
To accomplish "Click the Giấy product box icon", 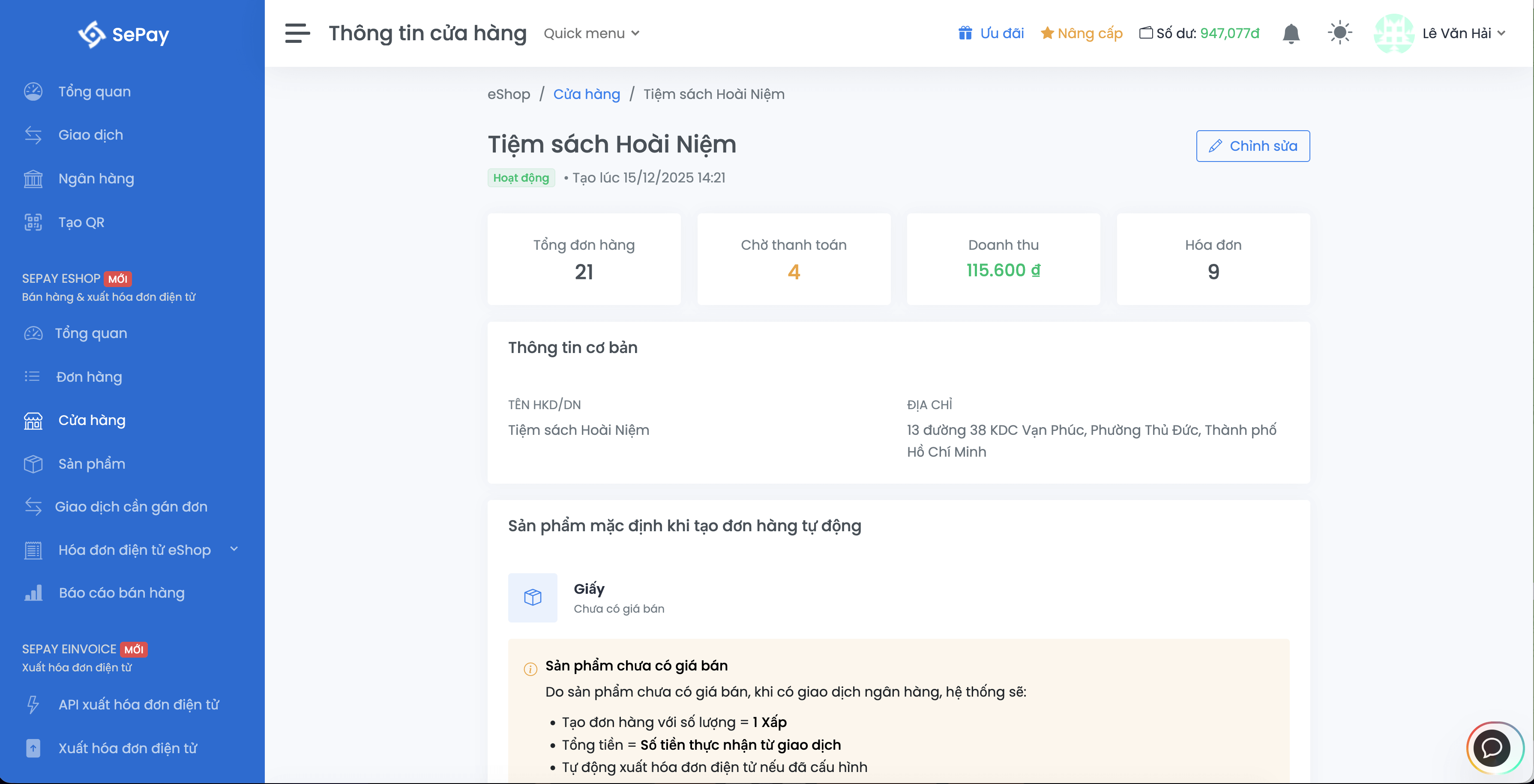I will pos(532,597).
